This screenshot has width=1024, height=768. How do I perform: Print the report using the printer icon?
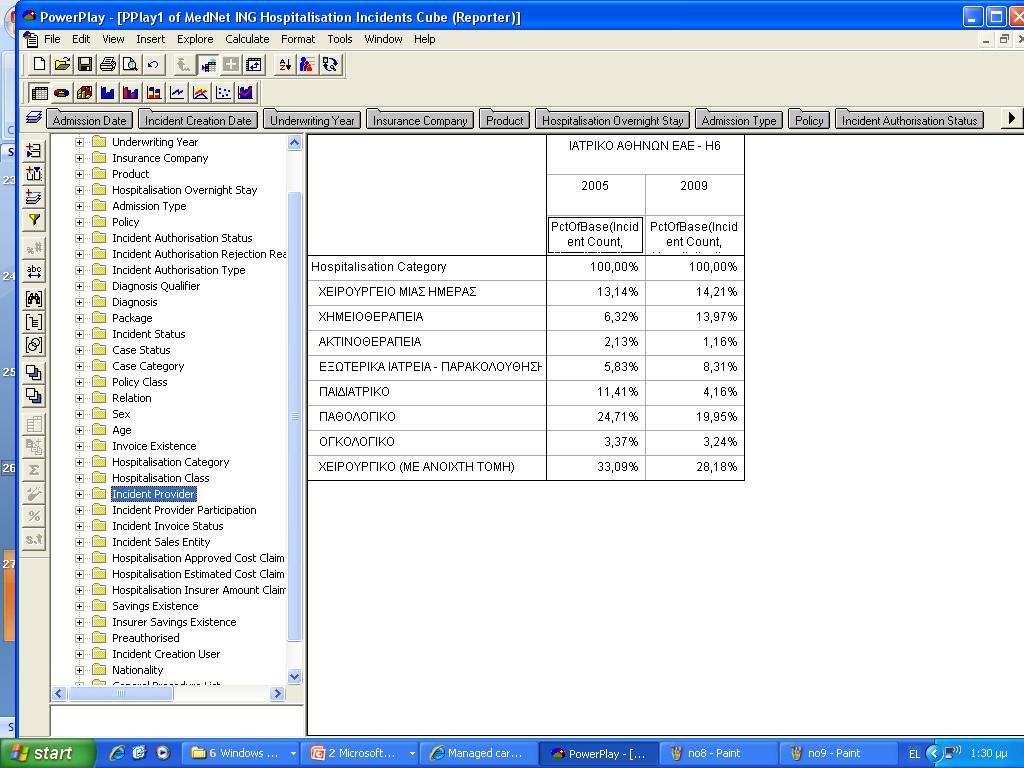pyautogui.click(x=108, y=64)
